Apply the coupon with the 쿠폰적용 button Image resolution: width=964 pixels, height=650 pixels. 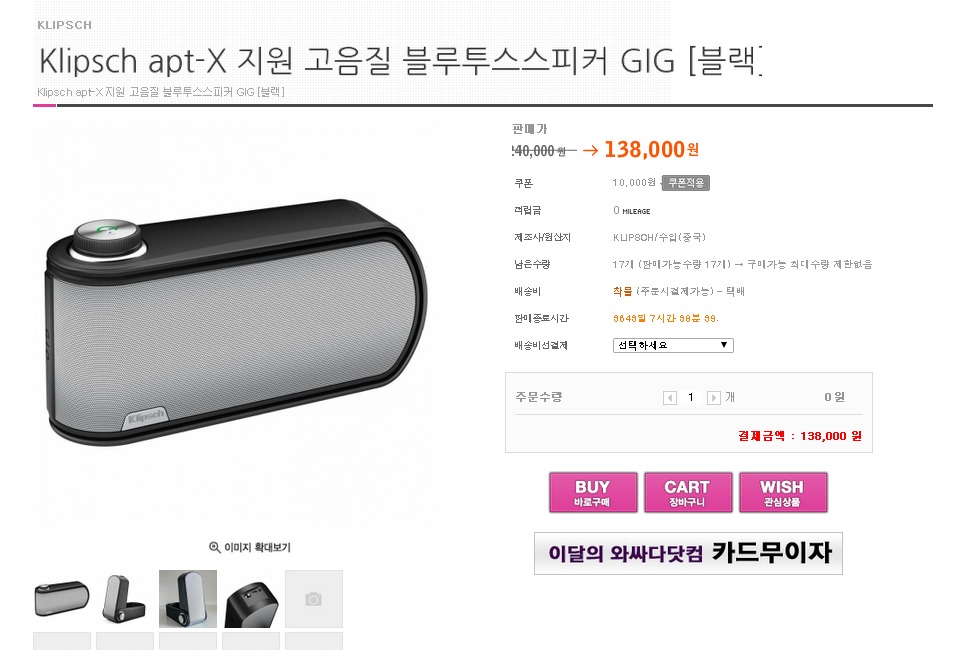click(x=686, y=183)
